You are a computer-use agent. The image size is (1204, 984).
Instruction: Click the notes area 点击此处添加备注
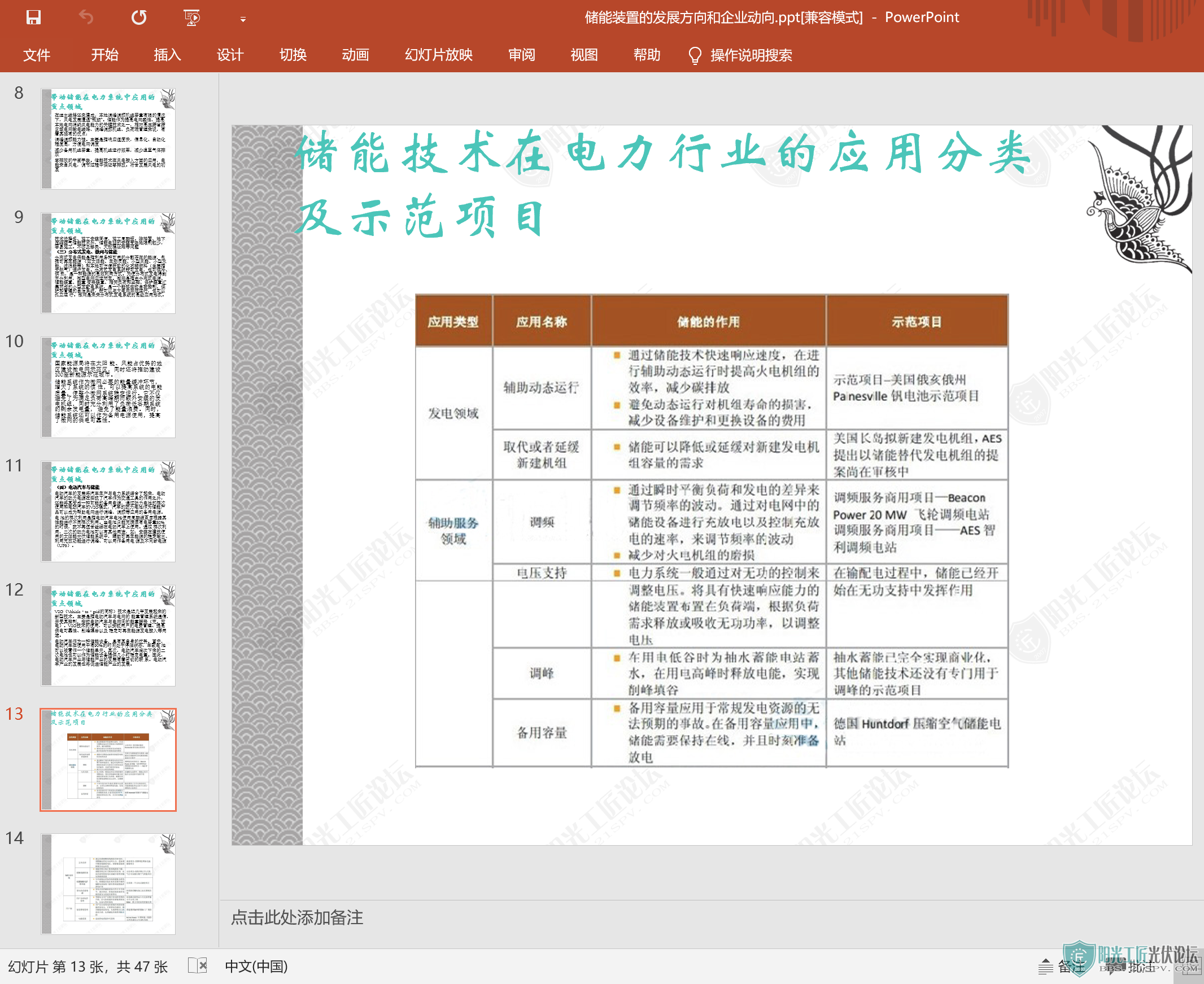pyautogui.click(x=297, y=918)
